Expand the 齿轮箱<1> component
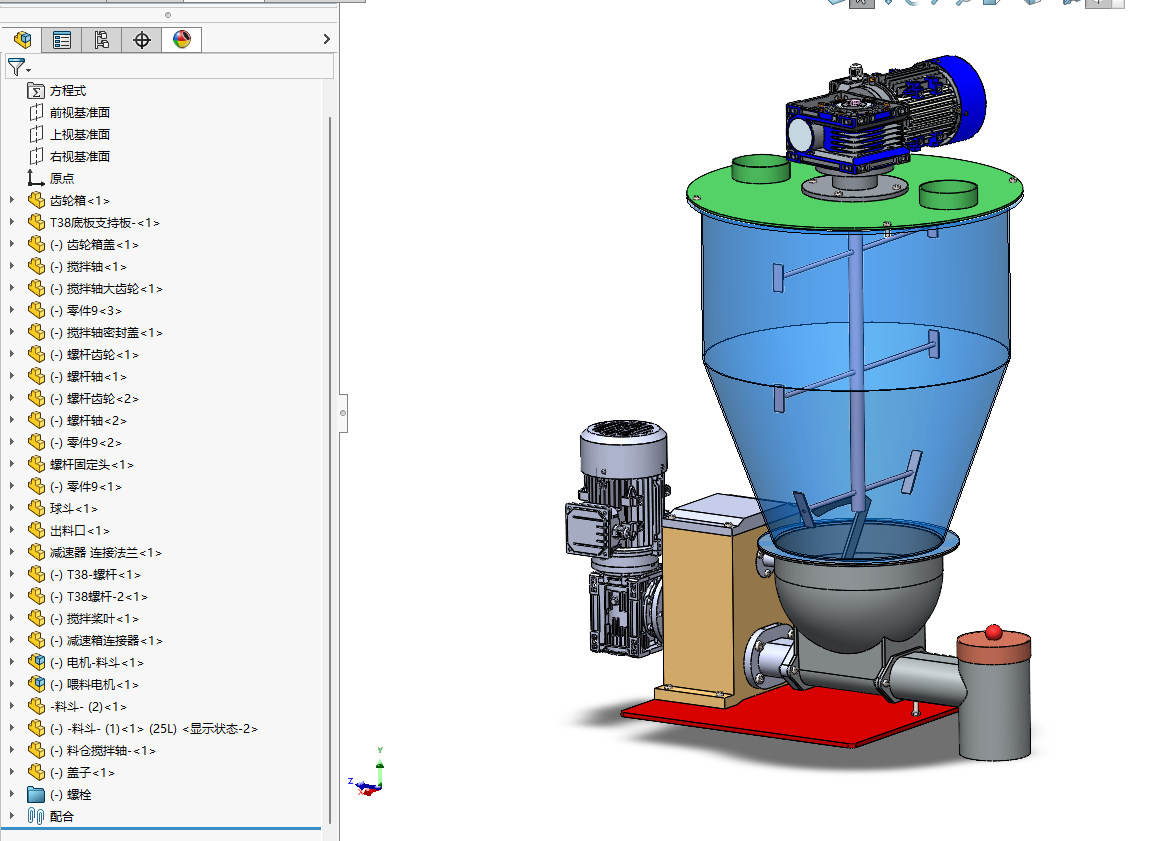 pyautogui.click(x=12, y=200)
